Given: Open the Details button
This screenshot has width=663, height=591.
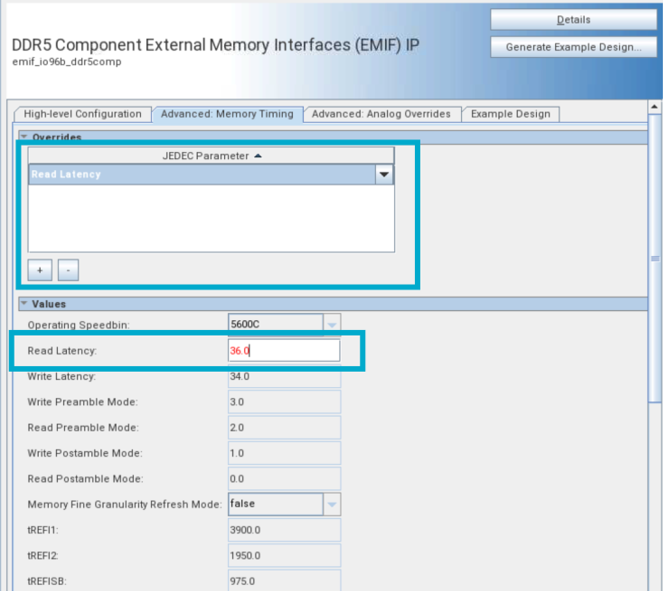Looking at the screenshot, I should pos(573,19).
